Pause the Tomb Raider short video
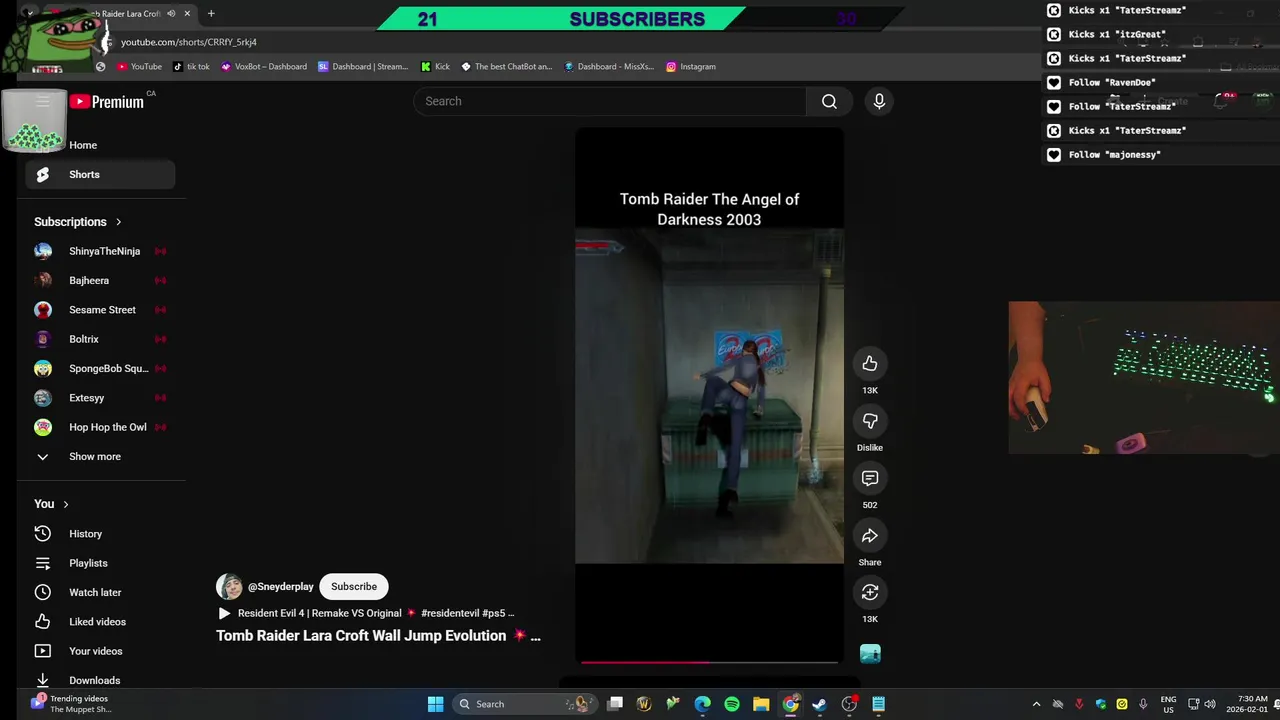The height and width of the screenshot is (720, 1280). (709, 395)
